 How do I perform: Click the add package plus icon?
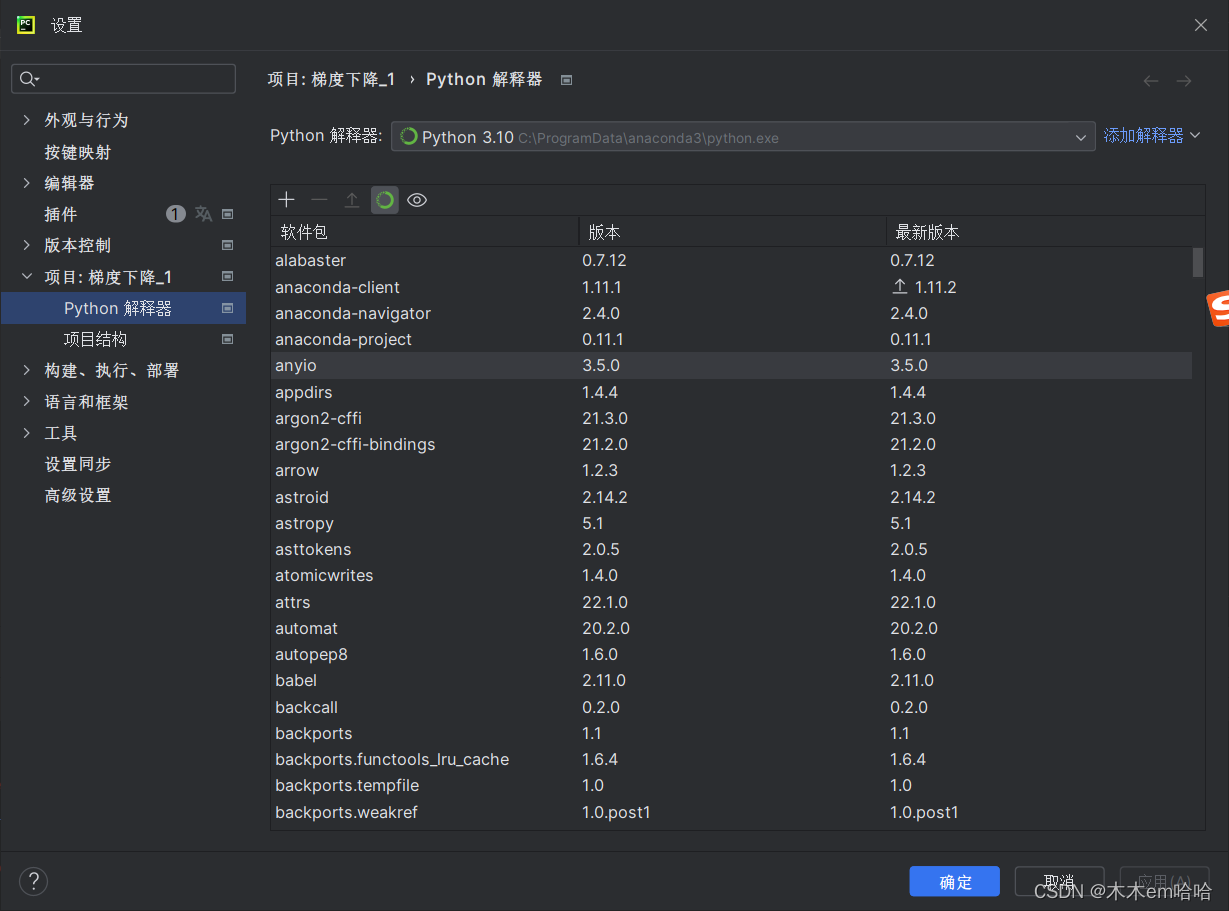tap(287, 200)
